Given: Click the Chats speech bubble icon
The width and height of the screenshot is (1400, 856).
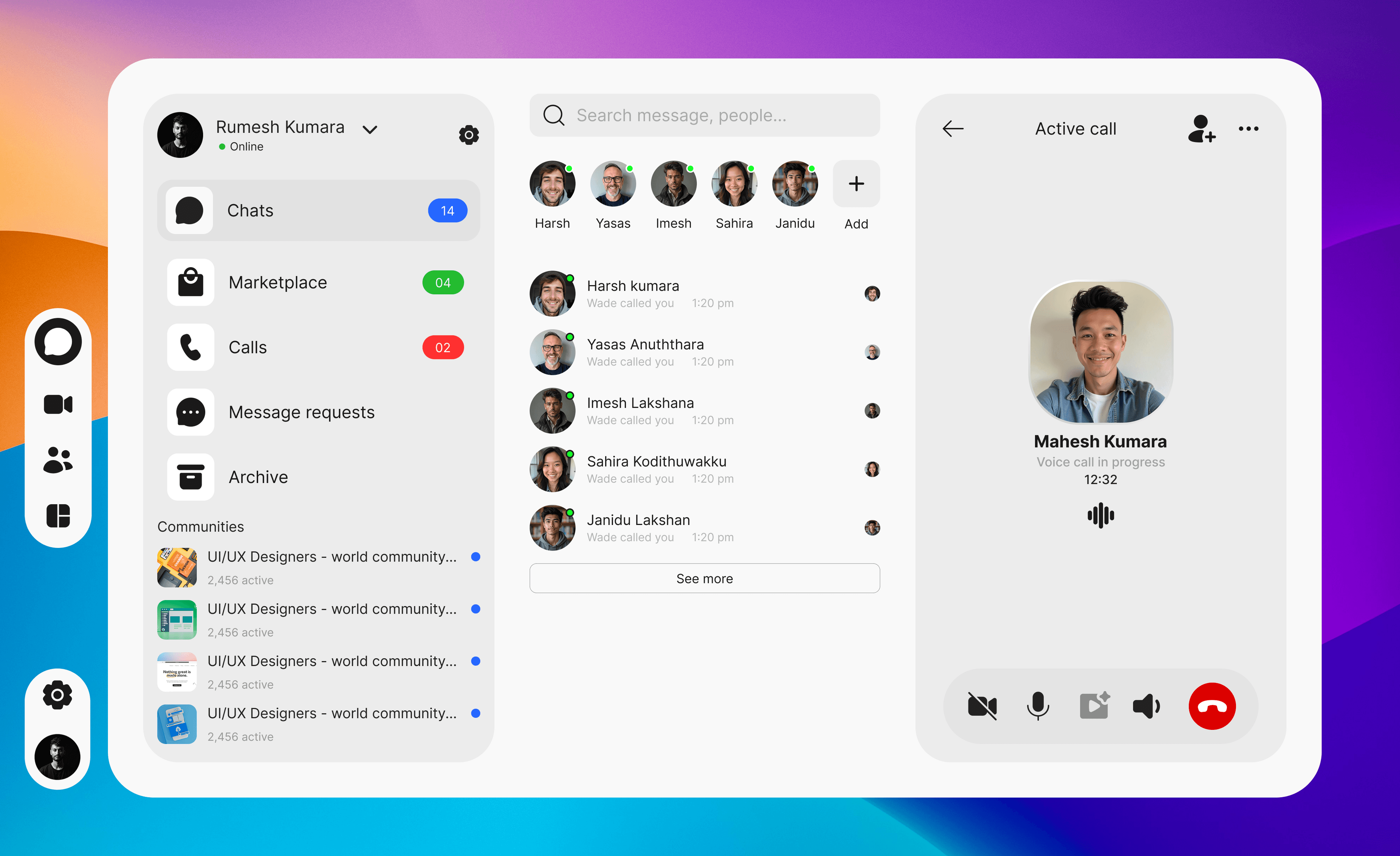Looking at the screenshot, I should [x=189, y=211].
